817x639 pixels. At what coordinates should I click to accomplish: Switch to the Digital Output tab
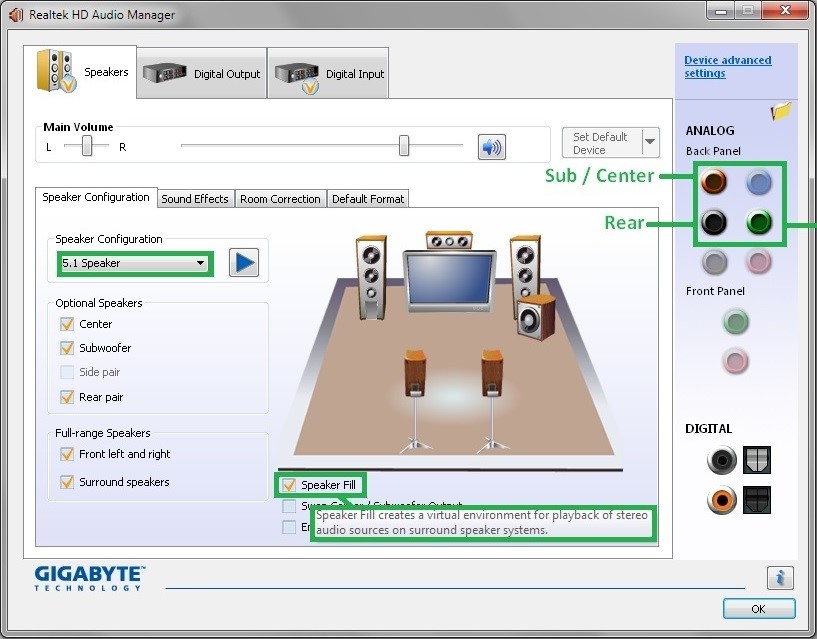pyautogui.click(x=202, y=73)
